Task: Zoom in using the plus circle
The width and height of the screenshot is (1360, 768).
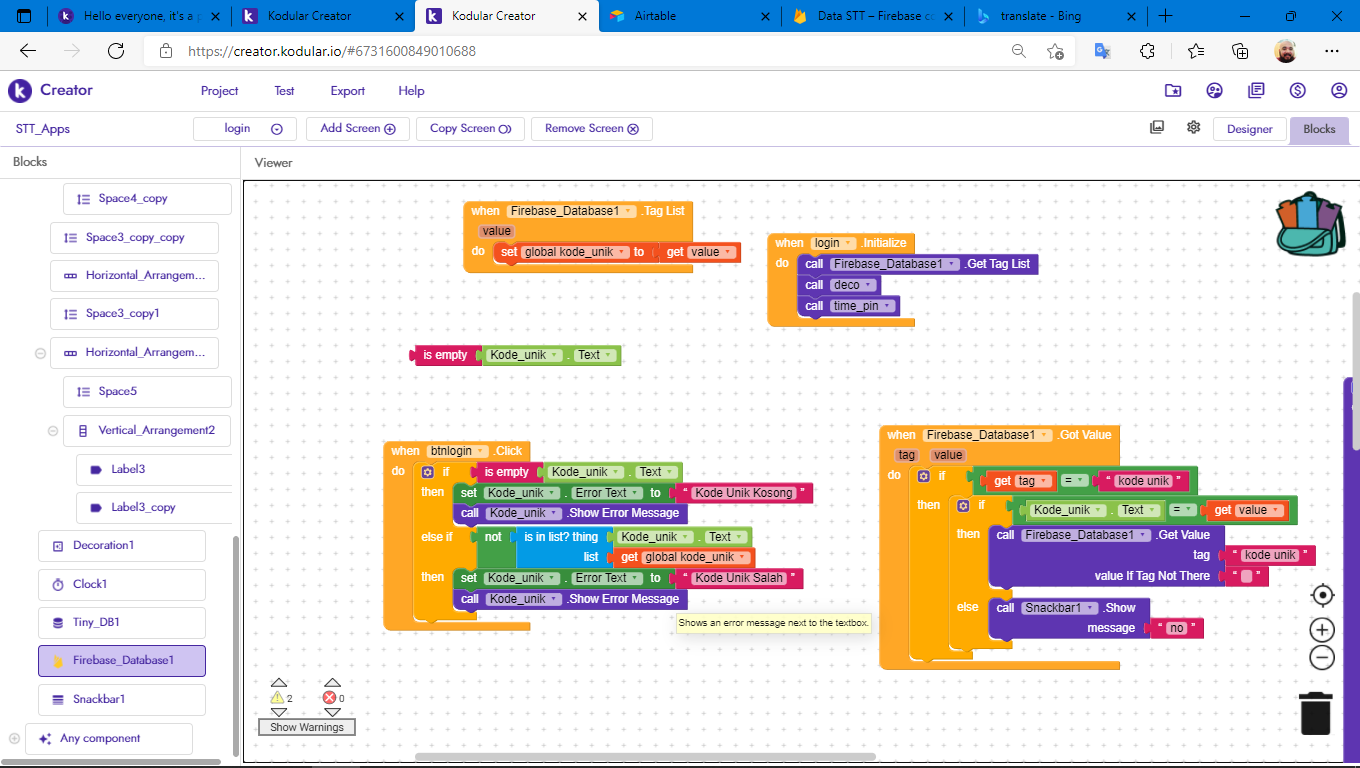Action: click(1322, 630)
